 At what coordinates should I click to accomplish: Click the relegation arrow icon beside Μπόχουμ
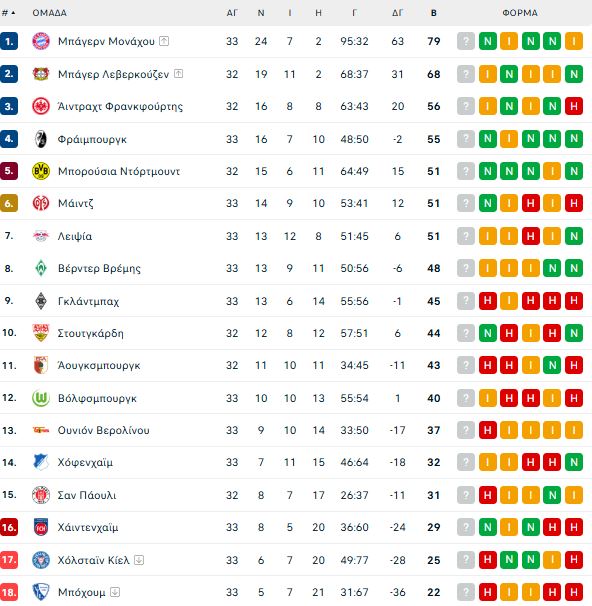click(115, 592)
